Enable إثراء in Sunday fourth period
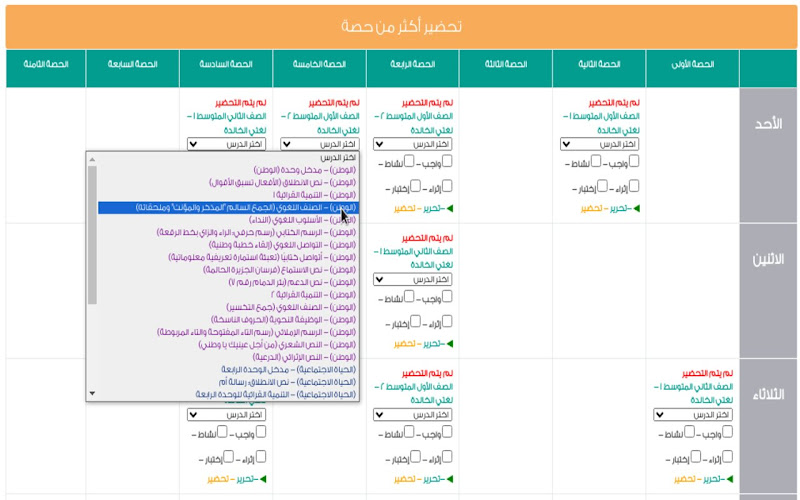The image size is (800, 500). 447,186
